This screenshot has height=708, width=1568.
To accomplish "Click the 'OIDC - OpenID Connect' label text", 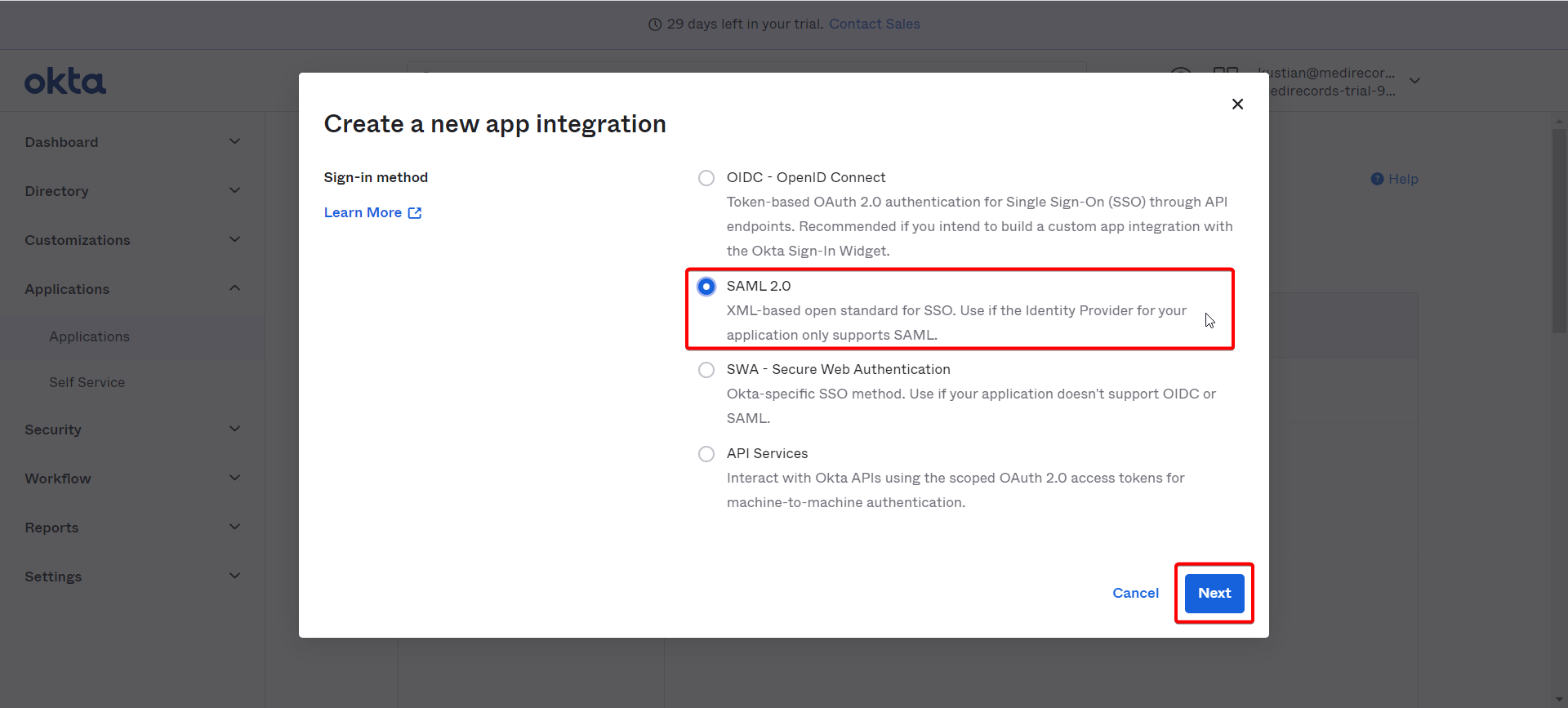I will click(x=806, y=177).
